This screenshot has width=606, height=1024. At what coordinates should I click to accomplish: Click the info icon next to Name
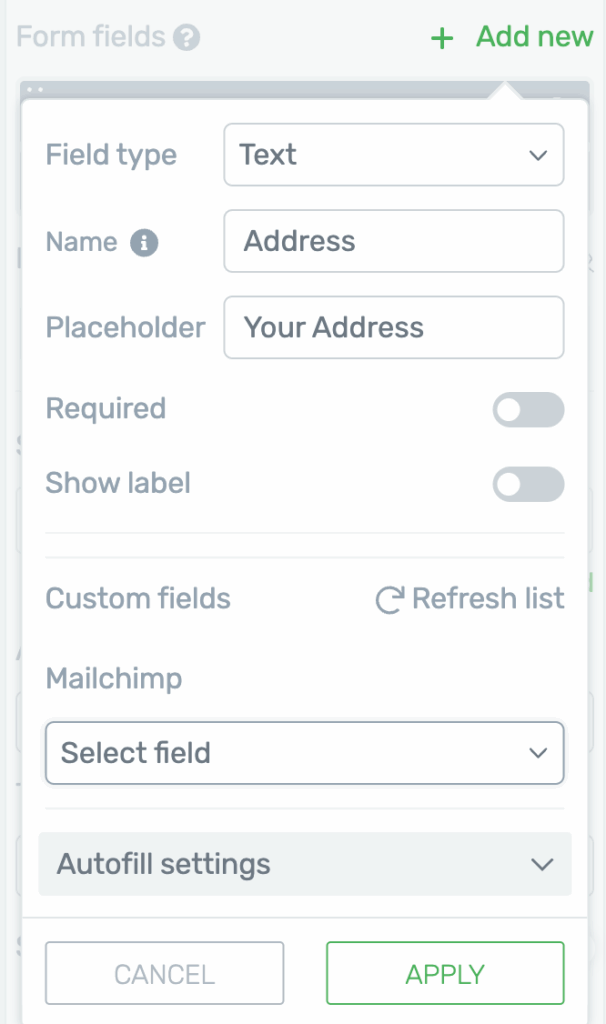(x=145, y=242)
